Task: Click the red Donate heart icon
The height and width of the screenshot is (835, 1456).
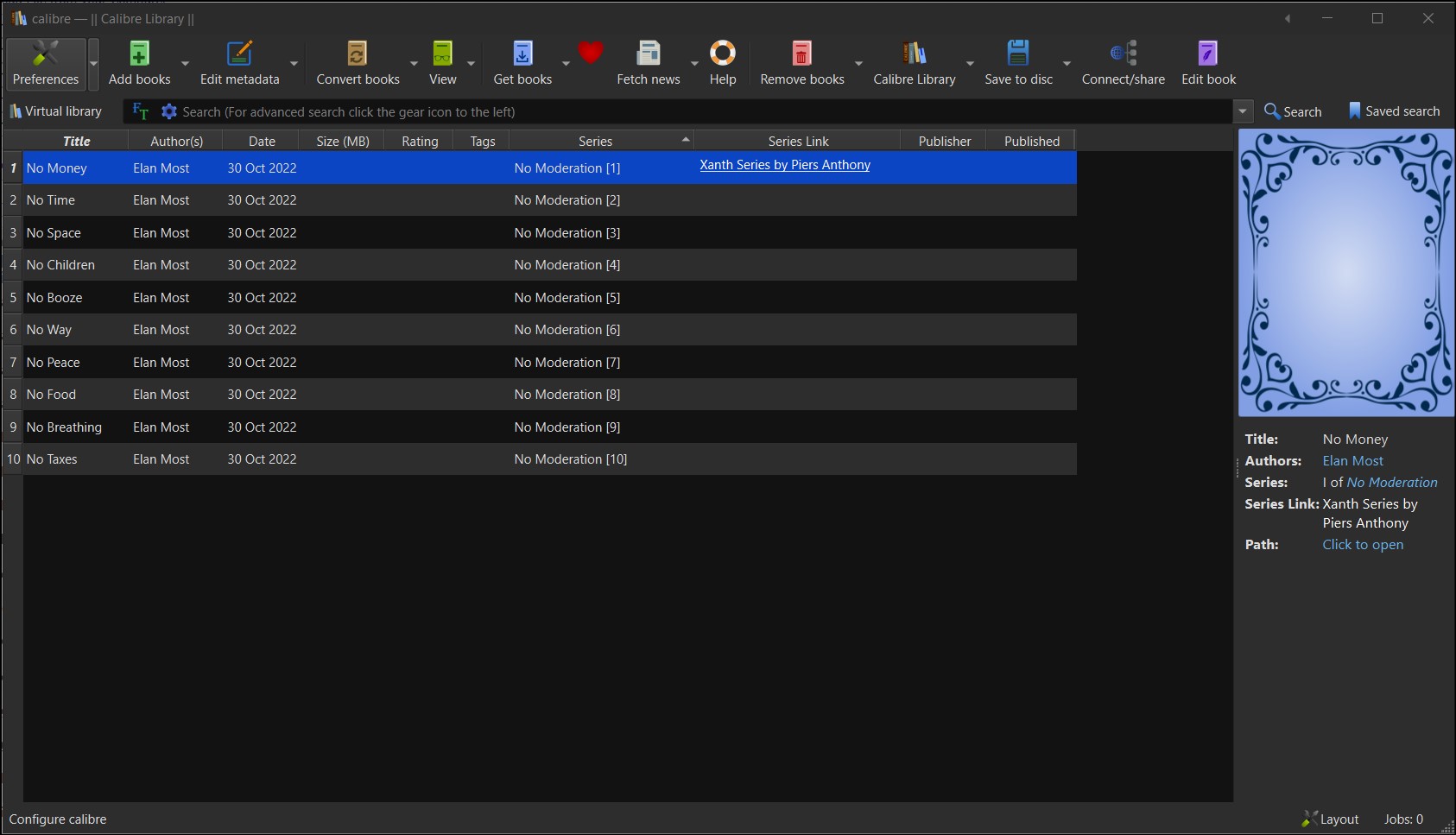Action: pos(591,54)
